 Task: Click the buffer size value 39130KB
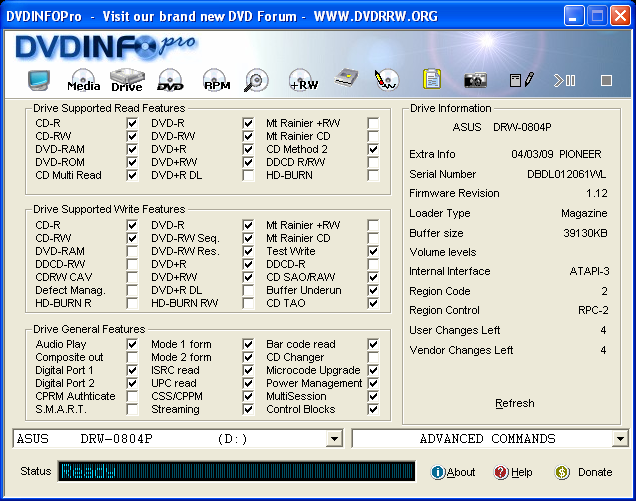(x=585, y=233)
